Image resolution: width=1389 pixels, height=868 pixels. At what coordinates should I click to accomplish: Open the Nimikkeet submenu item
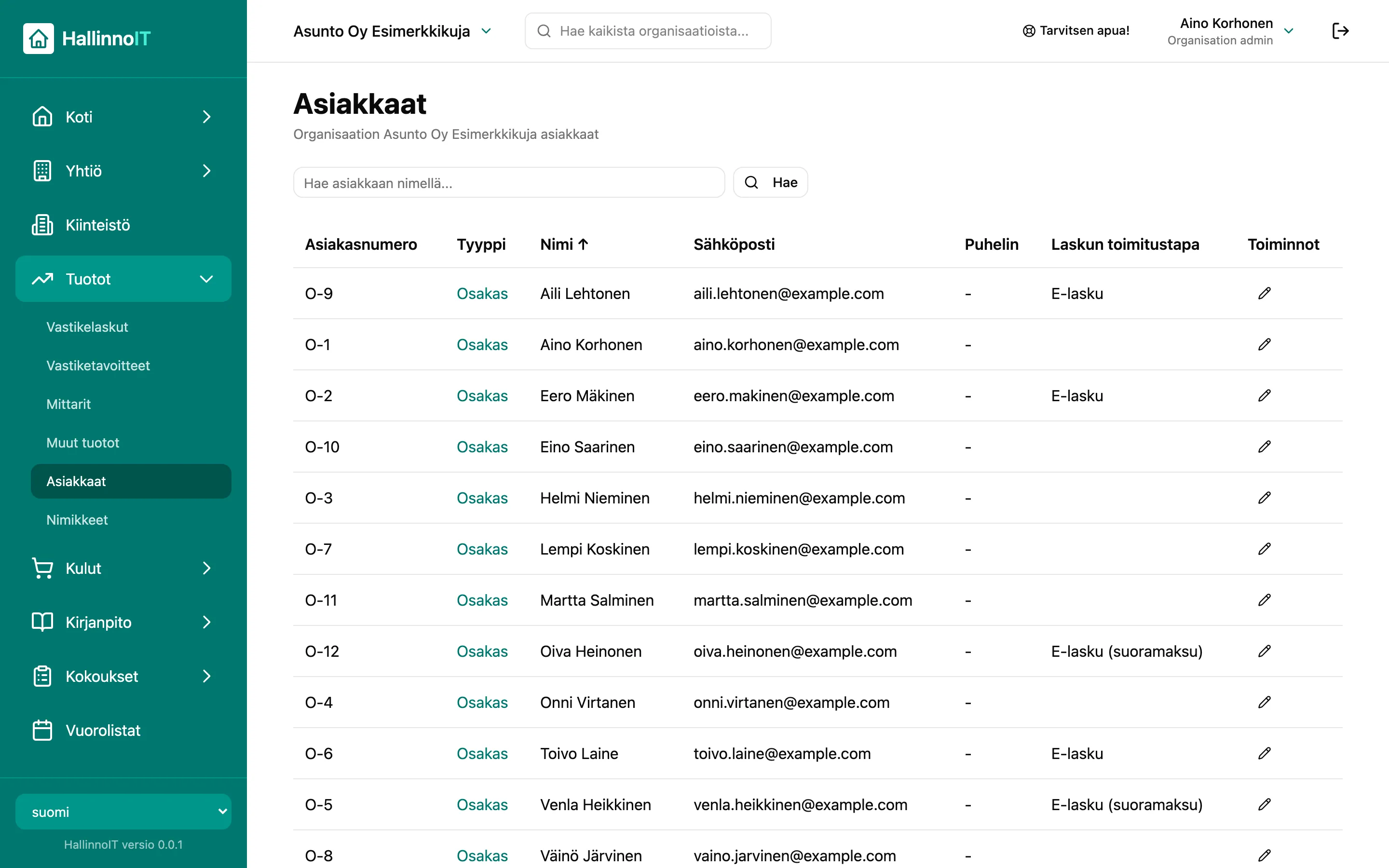77,520
